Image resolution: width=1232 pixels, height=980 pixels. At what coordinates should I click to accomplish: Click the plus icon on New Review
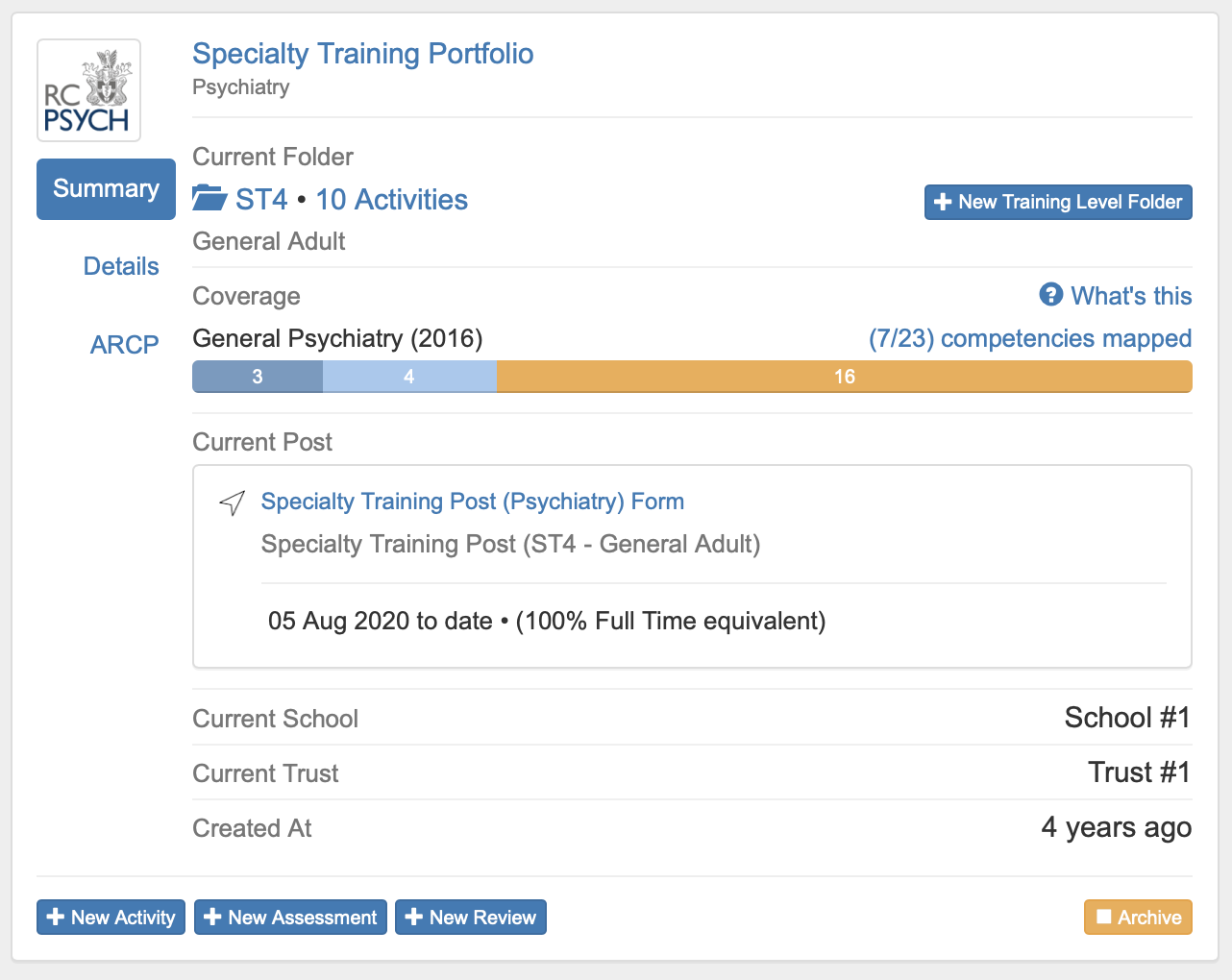click(x=413, y=918)
